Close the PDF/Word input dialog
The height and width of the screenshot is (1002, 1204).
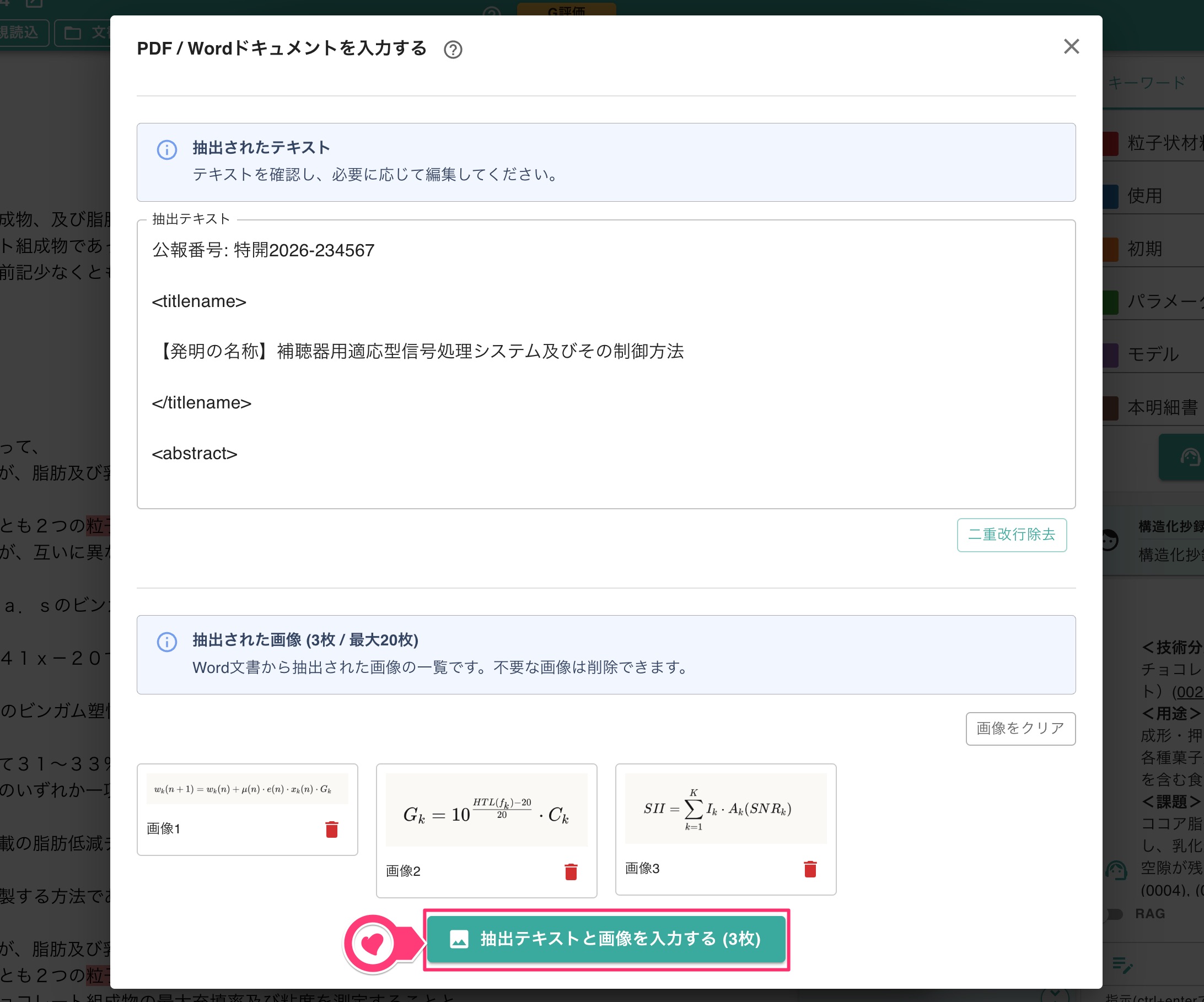point(1071,46)
